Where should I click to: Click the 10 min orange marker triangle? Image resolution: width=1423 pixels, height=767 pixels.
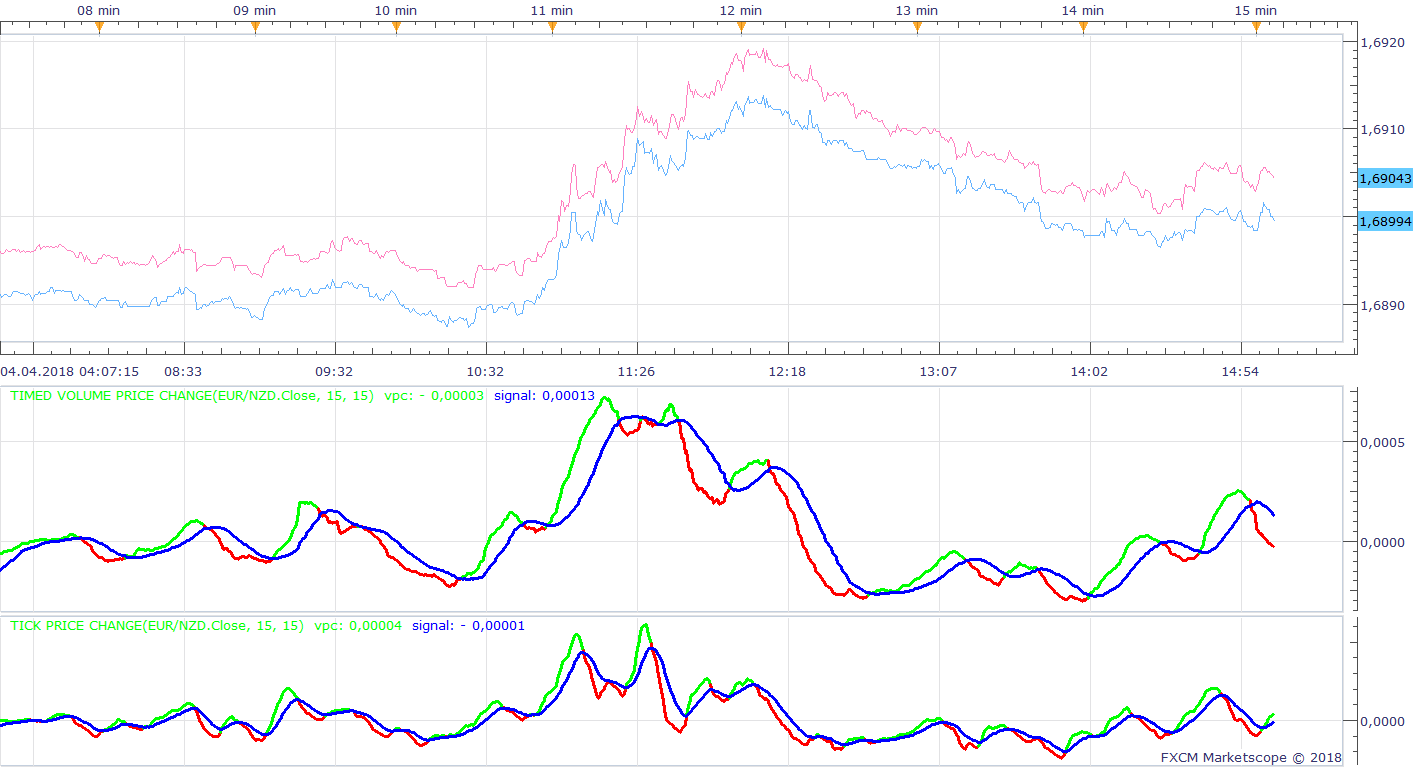click(x=396, y=27)
